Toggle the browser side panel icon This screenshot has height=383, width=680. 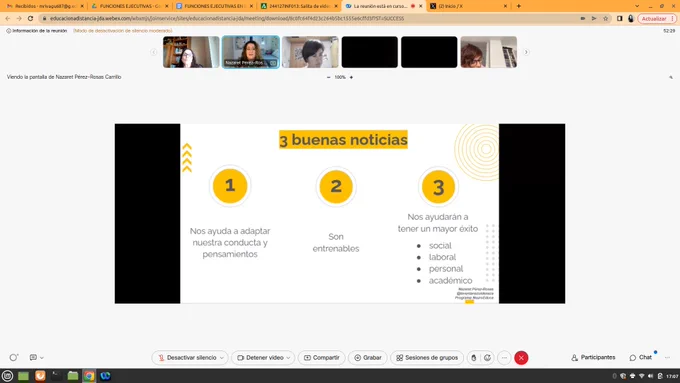click(620, 19)
